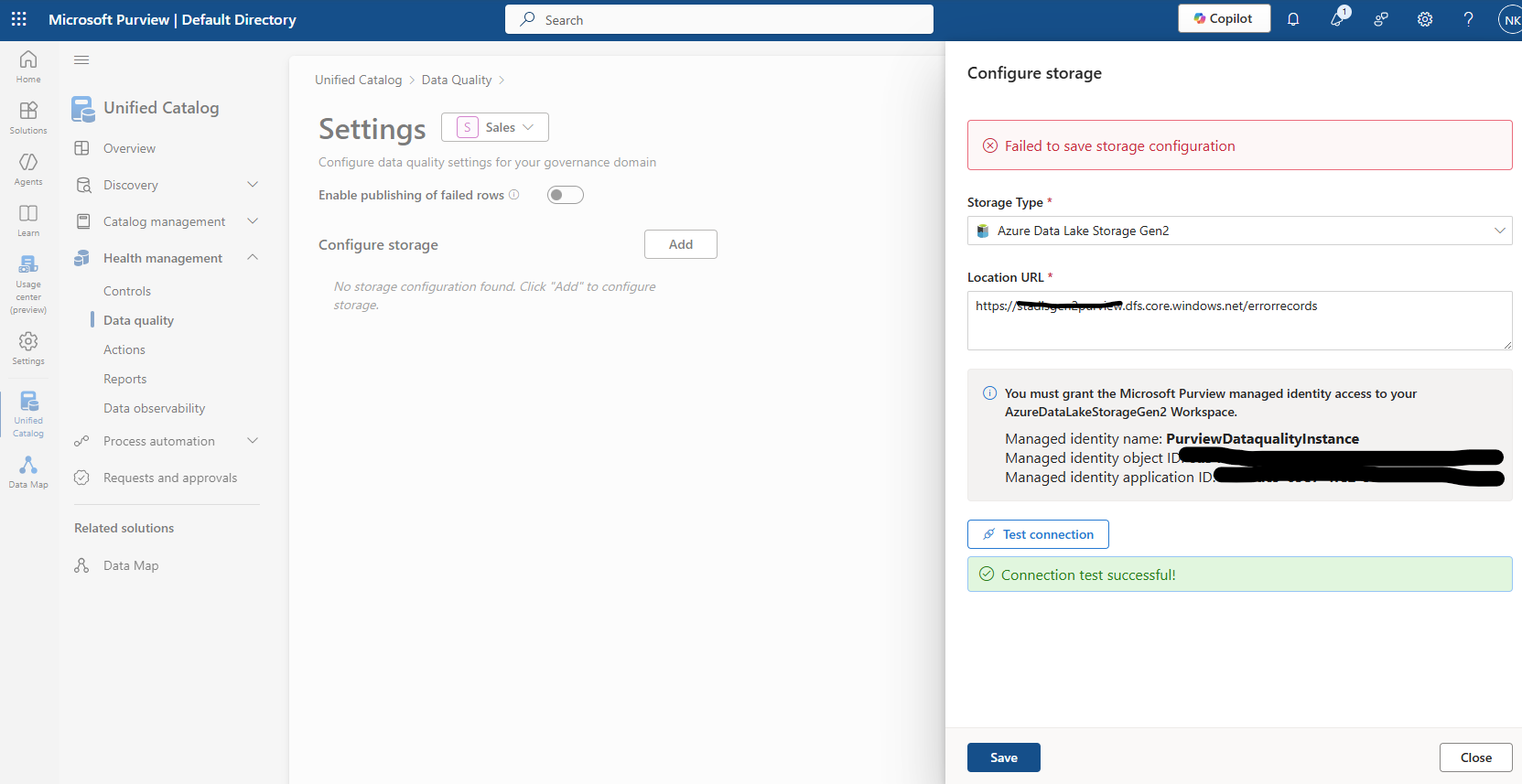Open the app launcher waffle icon
This screenshot has width=1522, height=784.
(19, 19)
